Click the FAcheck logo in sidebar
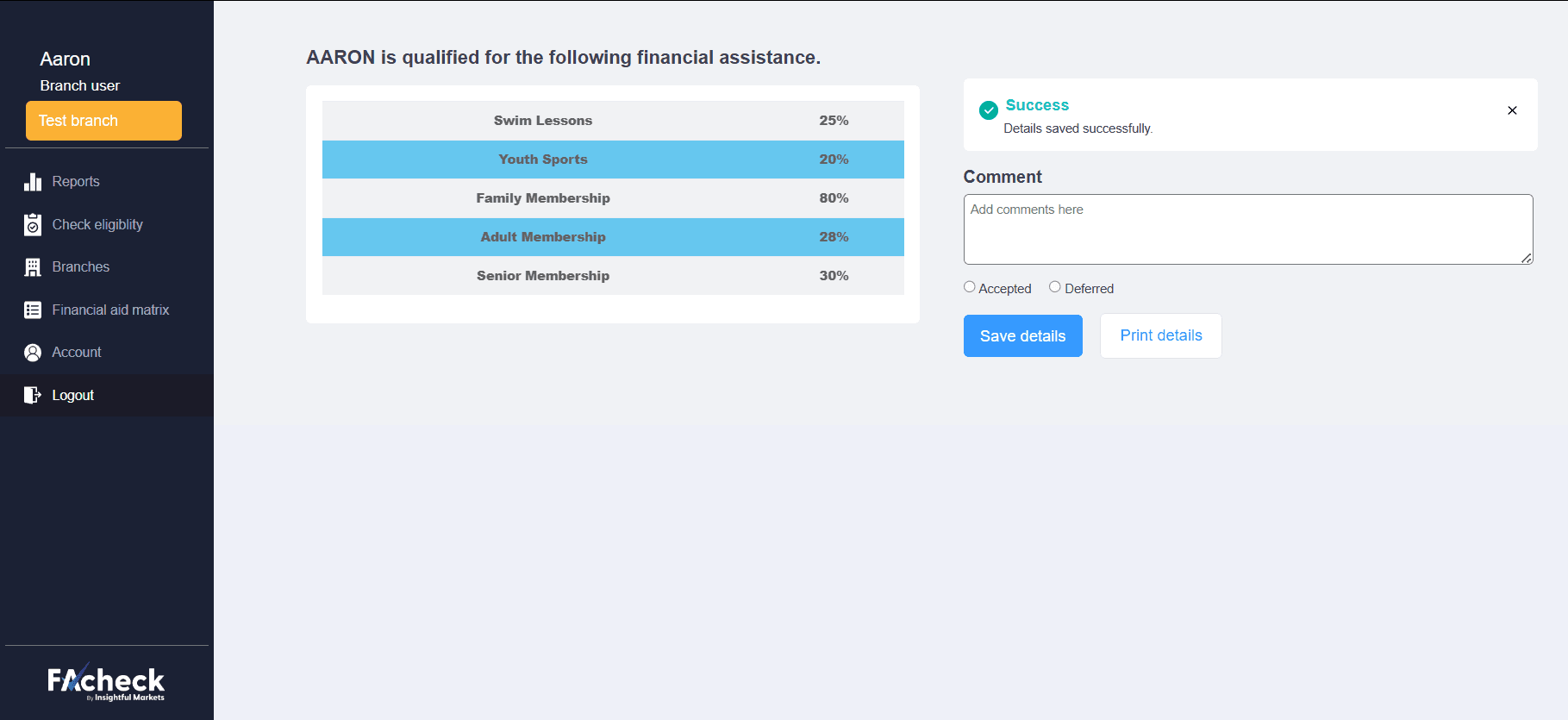1568x720 pixels. [106, 683]
